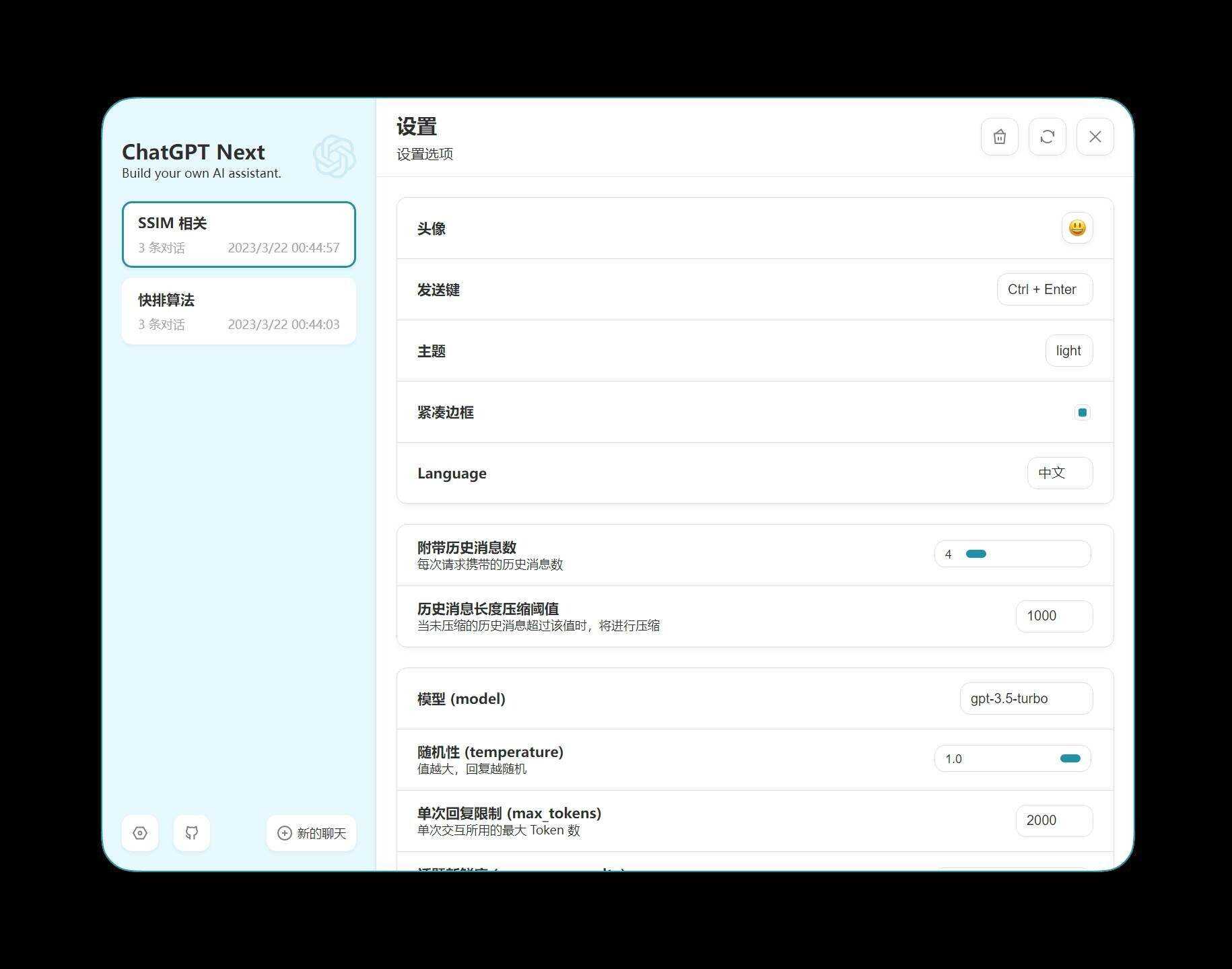This screenshot has height=969, width=1232.
Task: Change theme by opening the light dropdown
Action: (1068, 351)
